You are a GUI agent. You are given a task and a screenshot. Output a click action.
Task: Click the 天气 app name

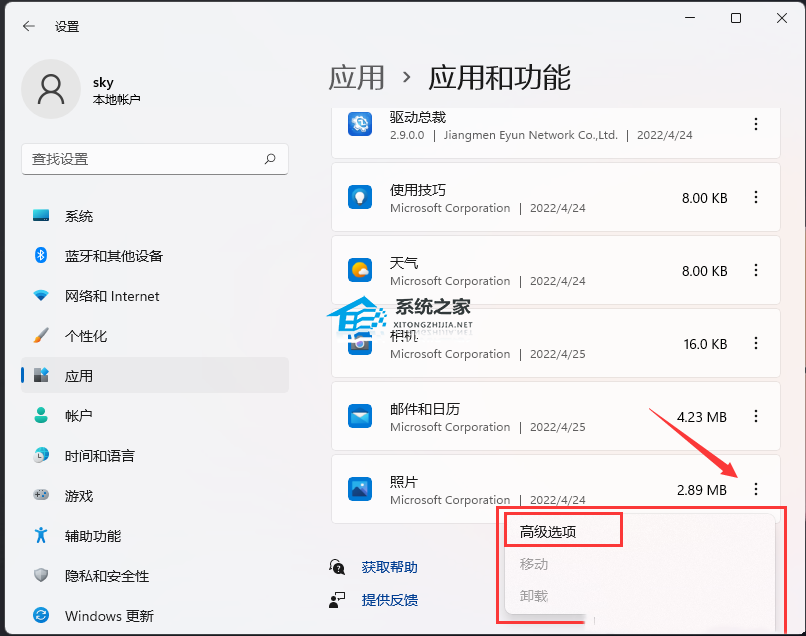click(x=404, y=263)
